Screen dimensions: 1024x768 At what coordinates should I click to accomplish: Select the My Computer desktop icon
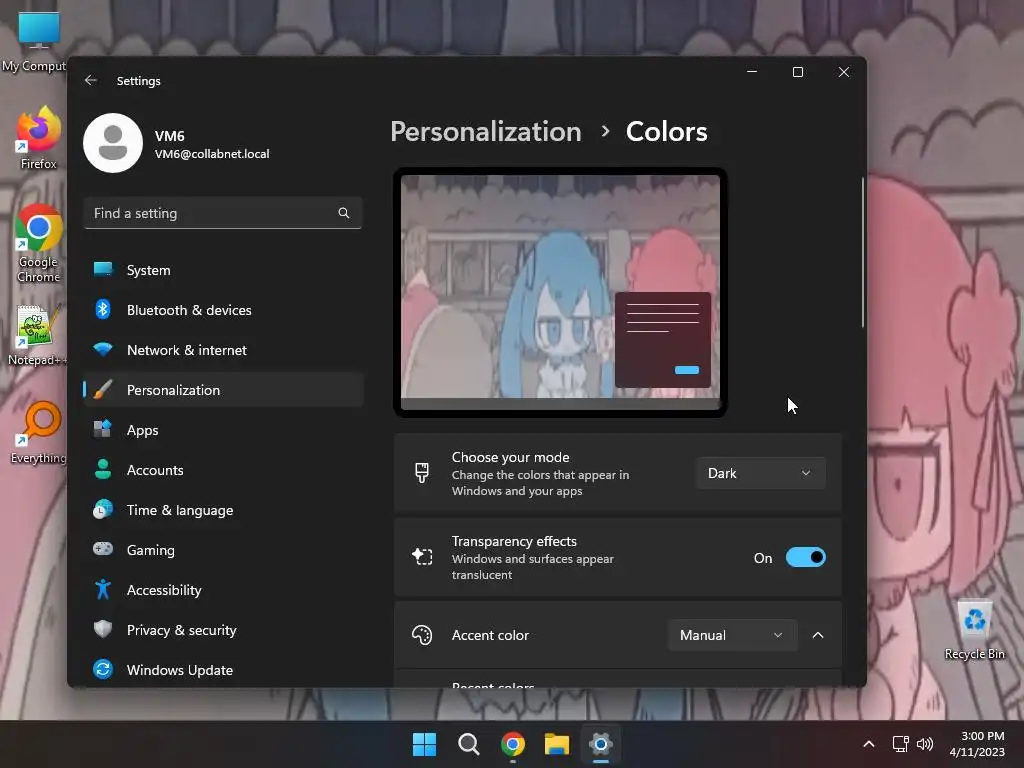pos(35,42)
